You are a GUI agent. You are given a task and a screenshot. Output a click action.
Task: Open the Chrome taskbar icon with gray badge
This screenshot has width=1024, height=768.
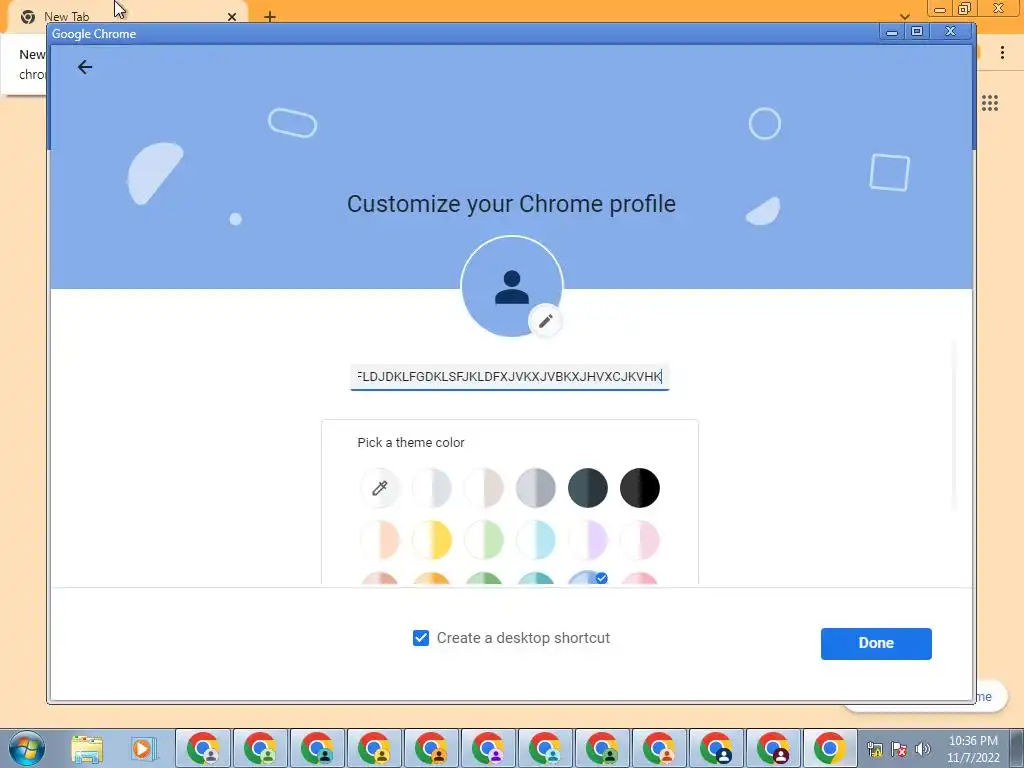[x=204, y=748]
